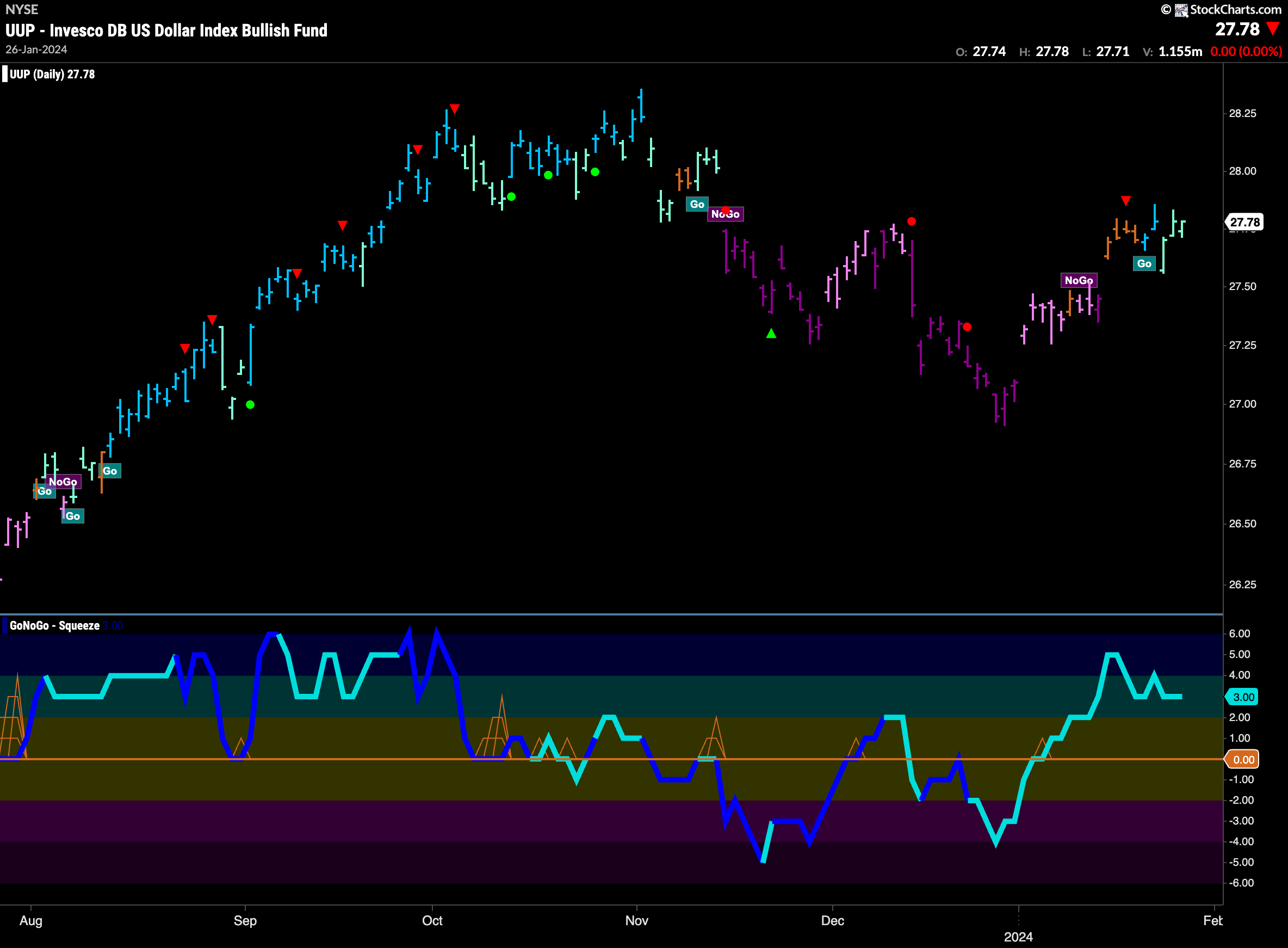Click the Go label near January 2024 bars
Viewport: 1288px width, 948px height.
(x=1144, y=263)
